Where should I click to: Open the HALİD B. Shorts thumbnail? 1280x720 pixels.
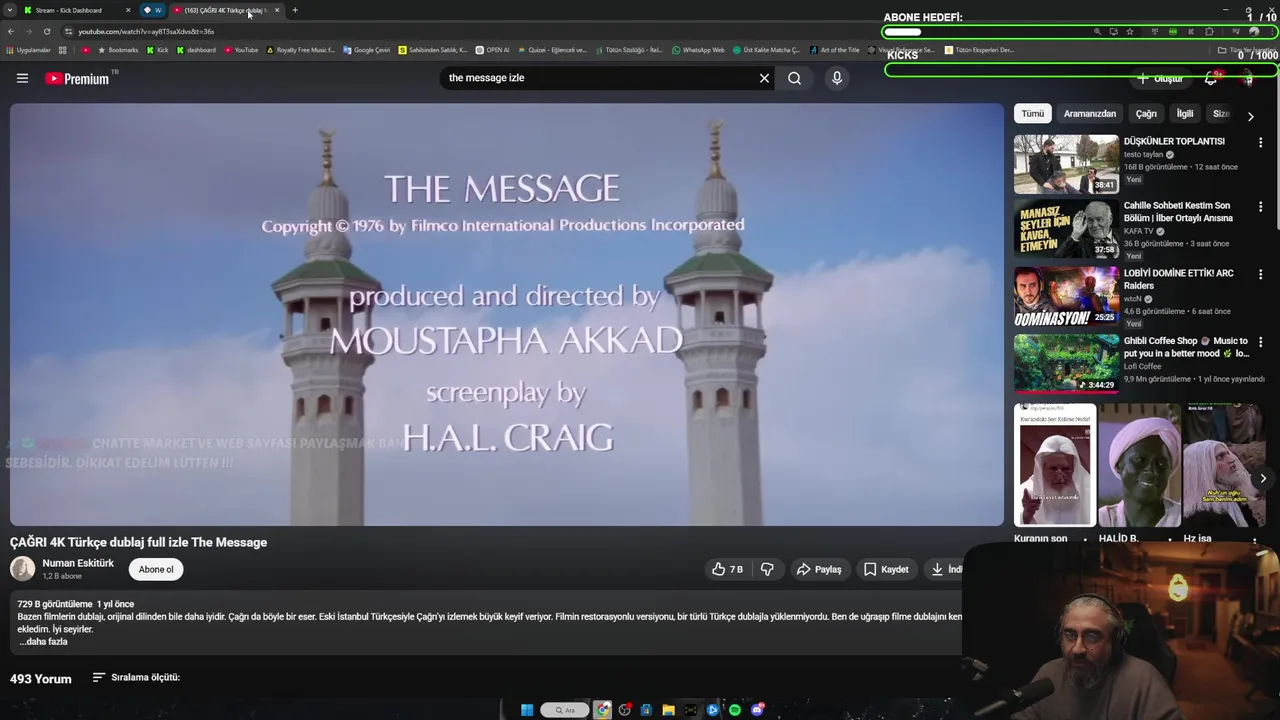[x=1139, y=465]
